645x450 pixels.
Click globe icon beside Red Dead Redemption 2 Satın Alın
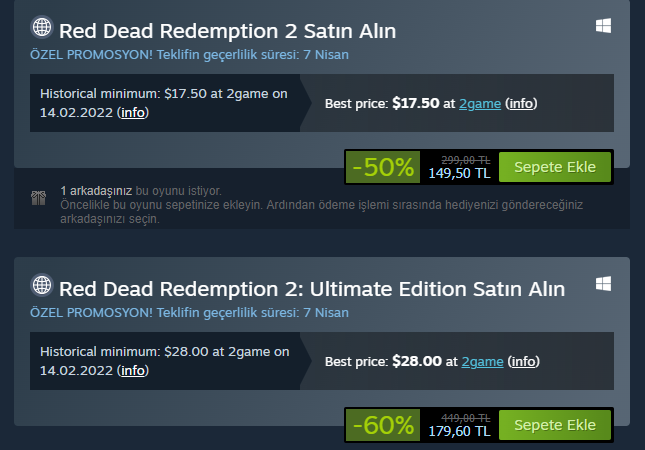click(42, 29)
